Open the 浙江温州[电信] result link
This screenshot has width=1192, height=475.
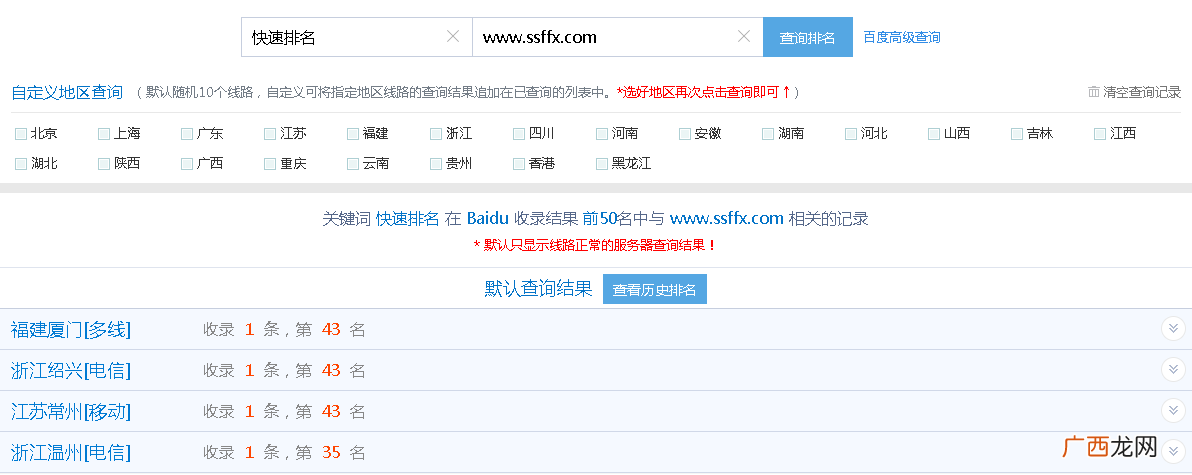(71, 452)
